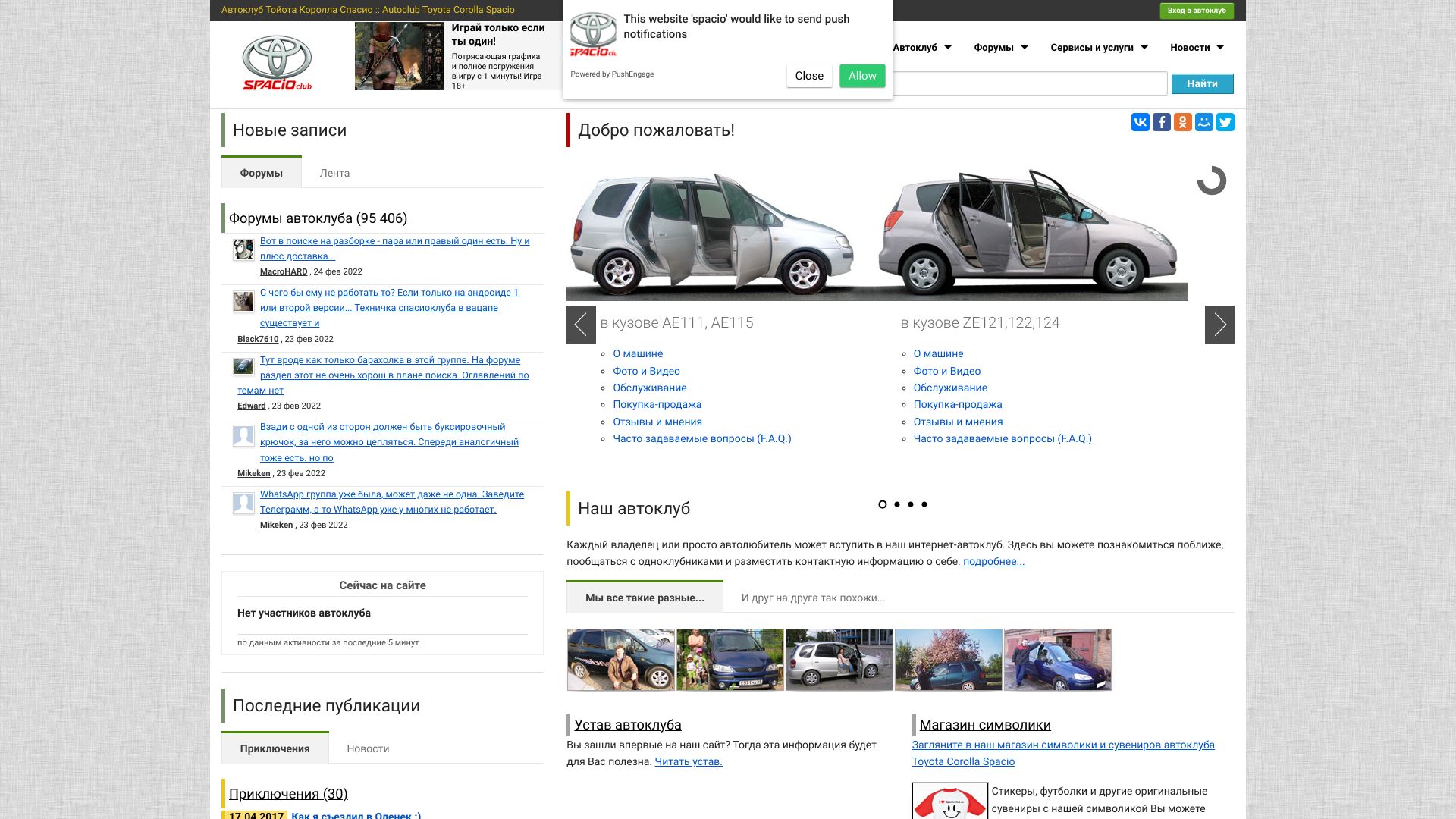Open F.A.Q. link for AE111 body
The width and height of the screenshot is (1456, 819).
(702, 439)
